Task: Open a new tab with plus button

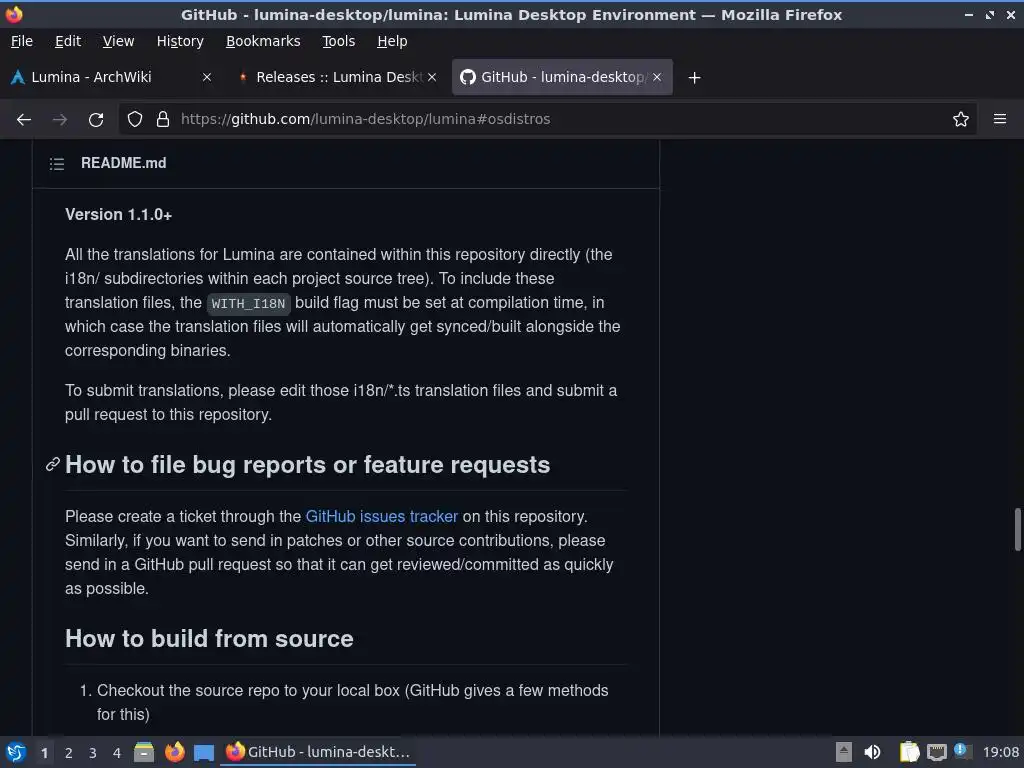Action: (x=694, y=78)
